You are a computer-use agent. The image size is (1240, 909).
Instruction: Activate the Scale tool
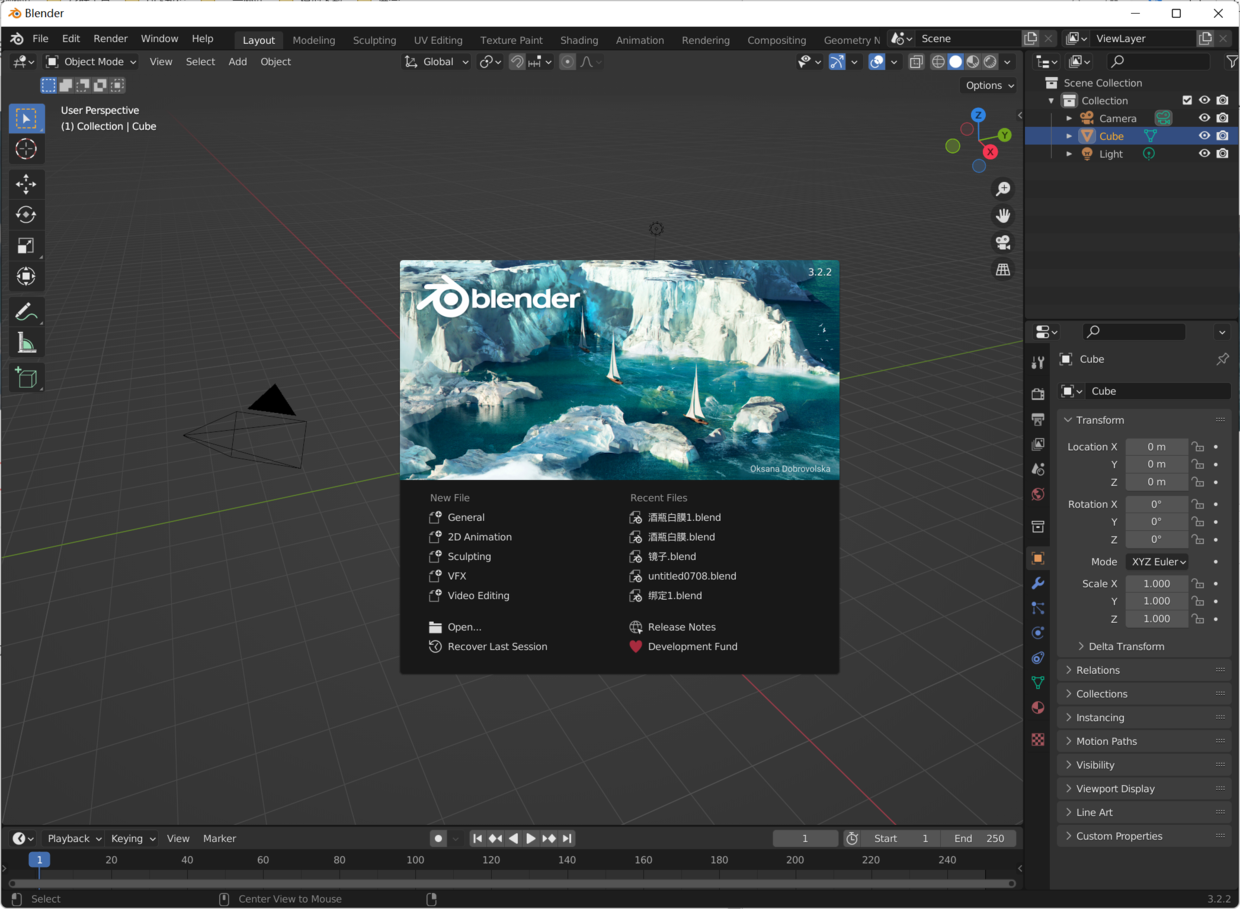[26, 246]
